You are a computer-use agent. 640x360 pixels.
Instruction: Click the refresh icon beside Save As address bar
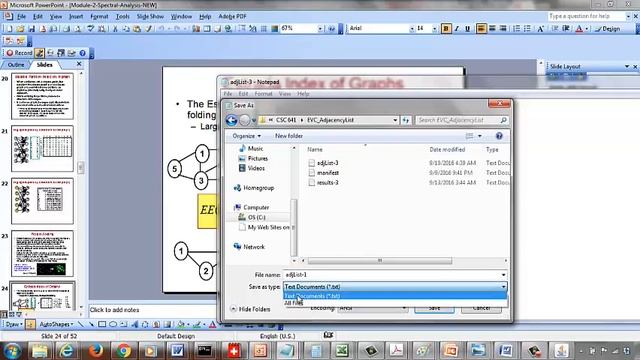406,120
